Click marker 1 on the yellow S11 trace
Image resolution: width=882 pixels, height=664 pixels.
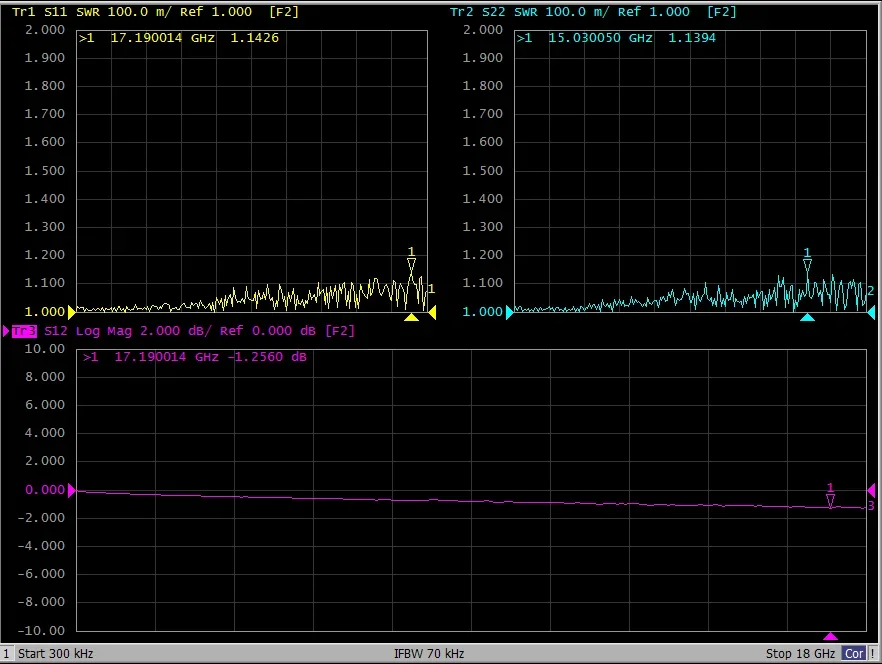point(411,264)
